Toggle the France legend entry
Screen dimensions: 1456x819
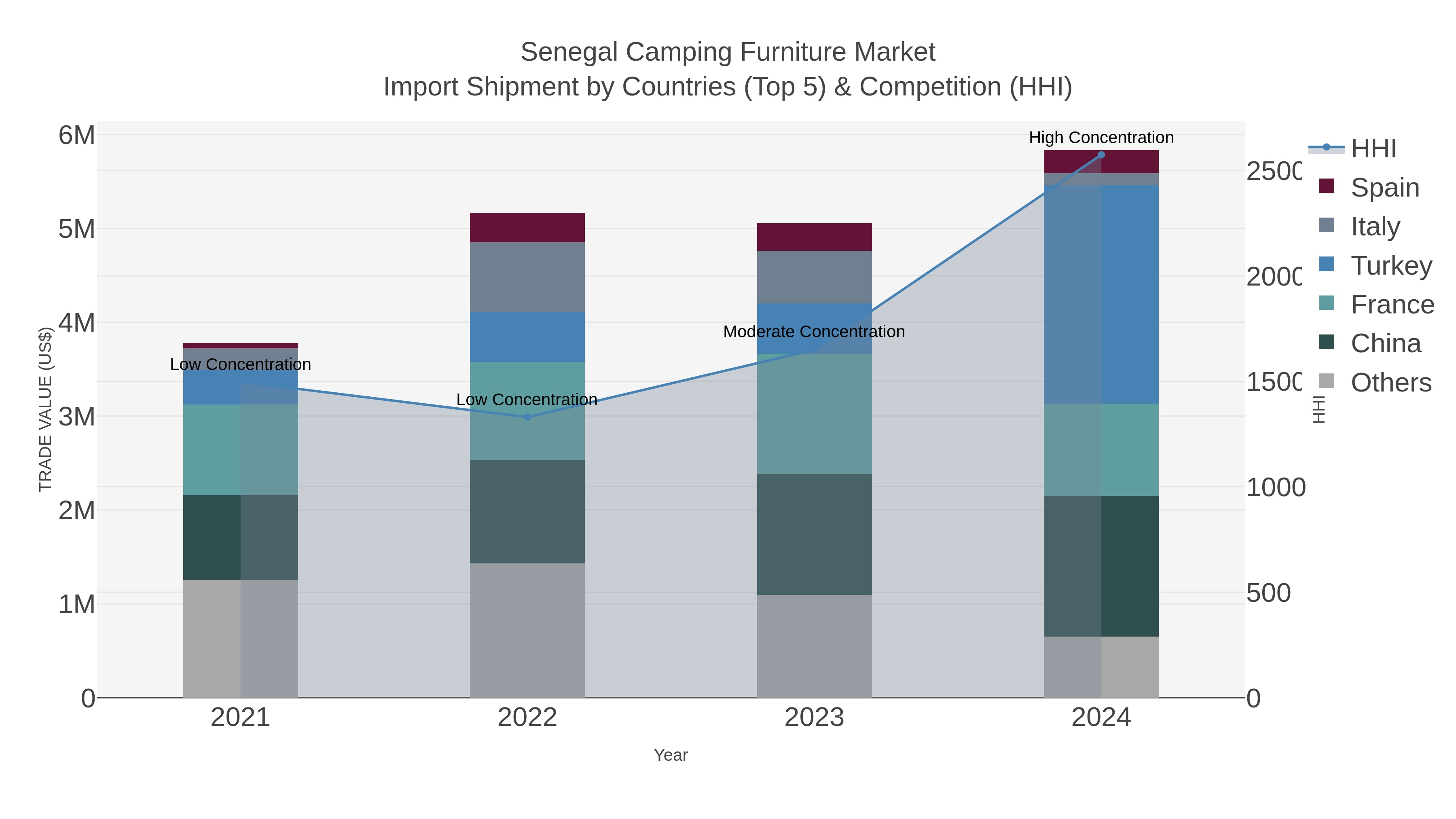(1376, 304)
